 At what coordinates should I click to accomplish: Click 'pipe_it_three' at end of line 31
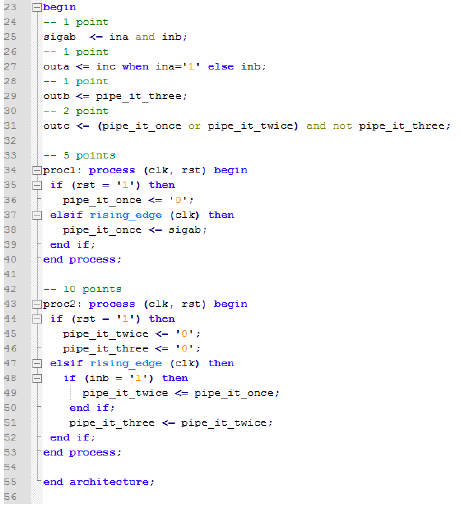tap(402, 126)
